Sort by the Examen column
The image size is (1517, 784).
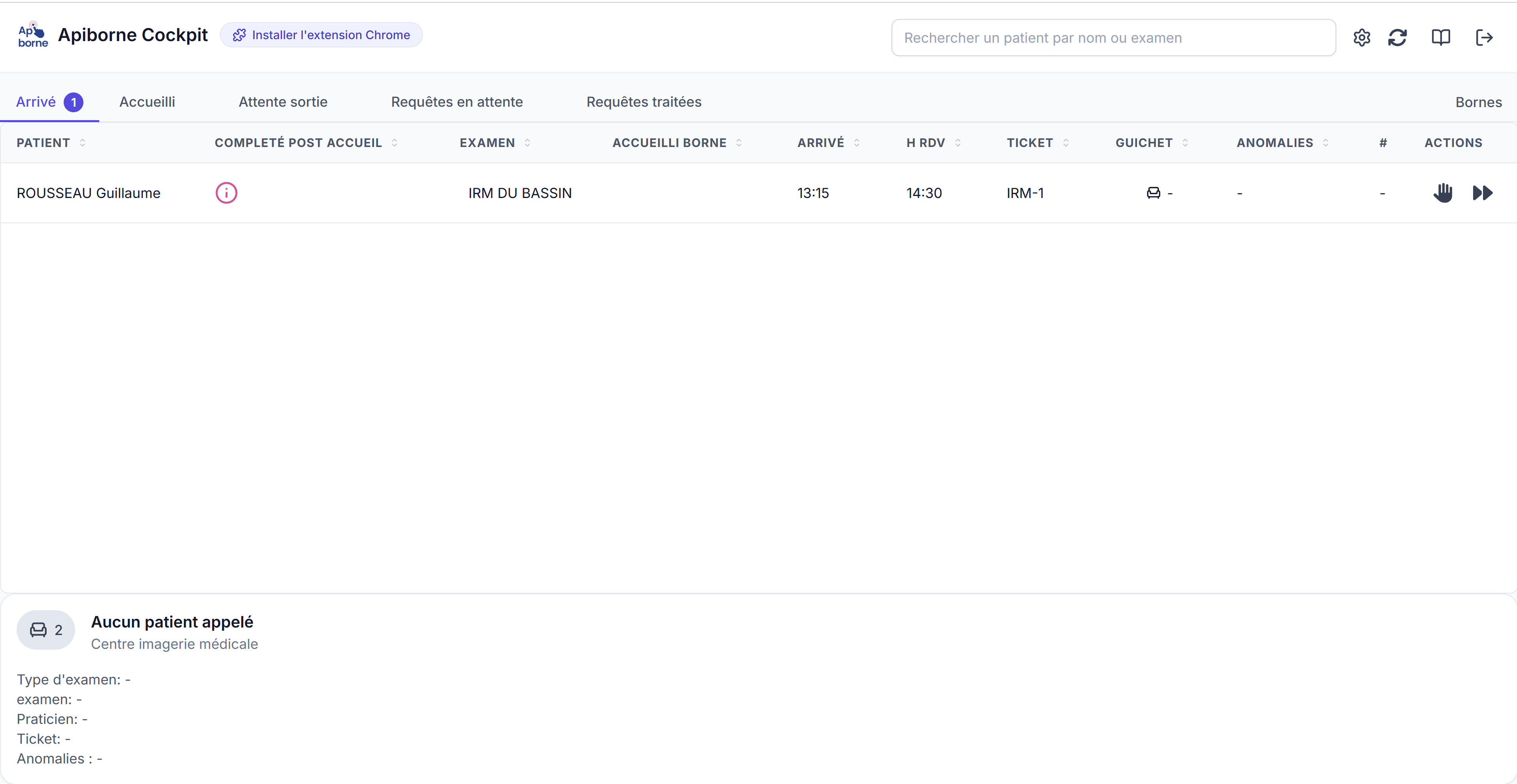pyautogui.click(x=495, y=143)
